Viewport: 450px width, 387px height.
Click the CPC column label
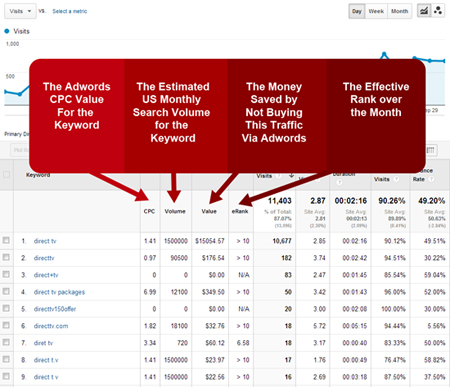tap(149, 211)
